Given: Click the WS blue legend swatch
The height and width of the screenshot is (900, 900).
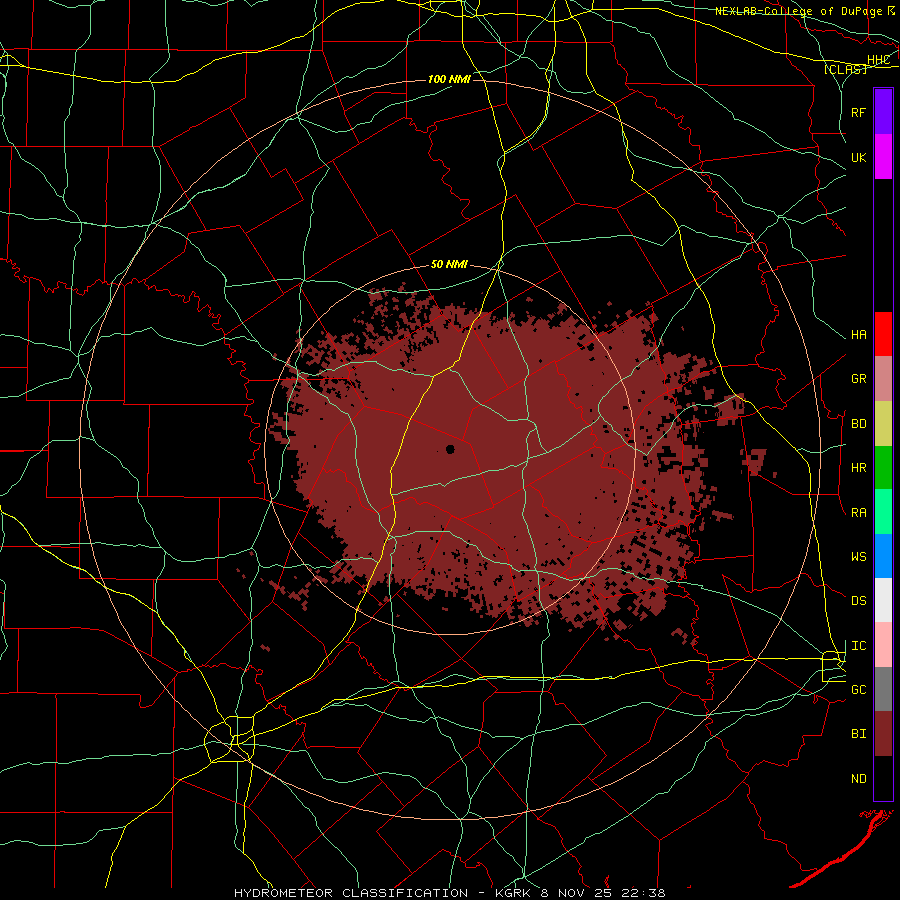Looking at the screenshot, I should pyautogui.click(x=883, y=556).
